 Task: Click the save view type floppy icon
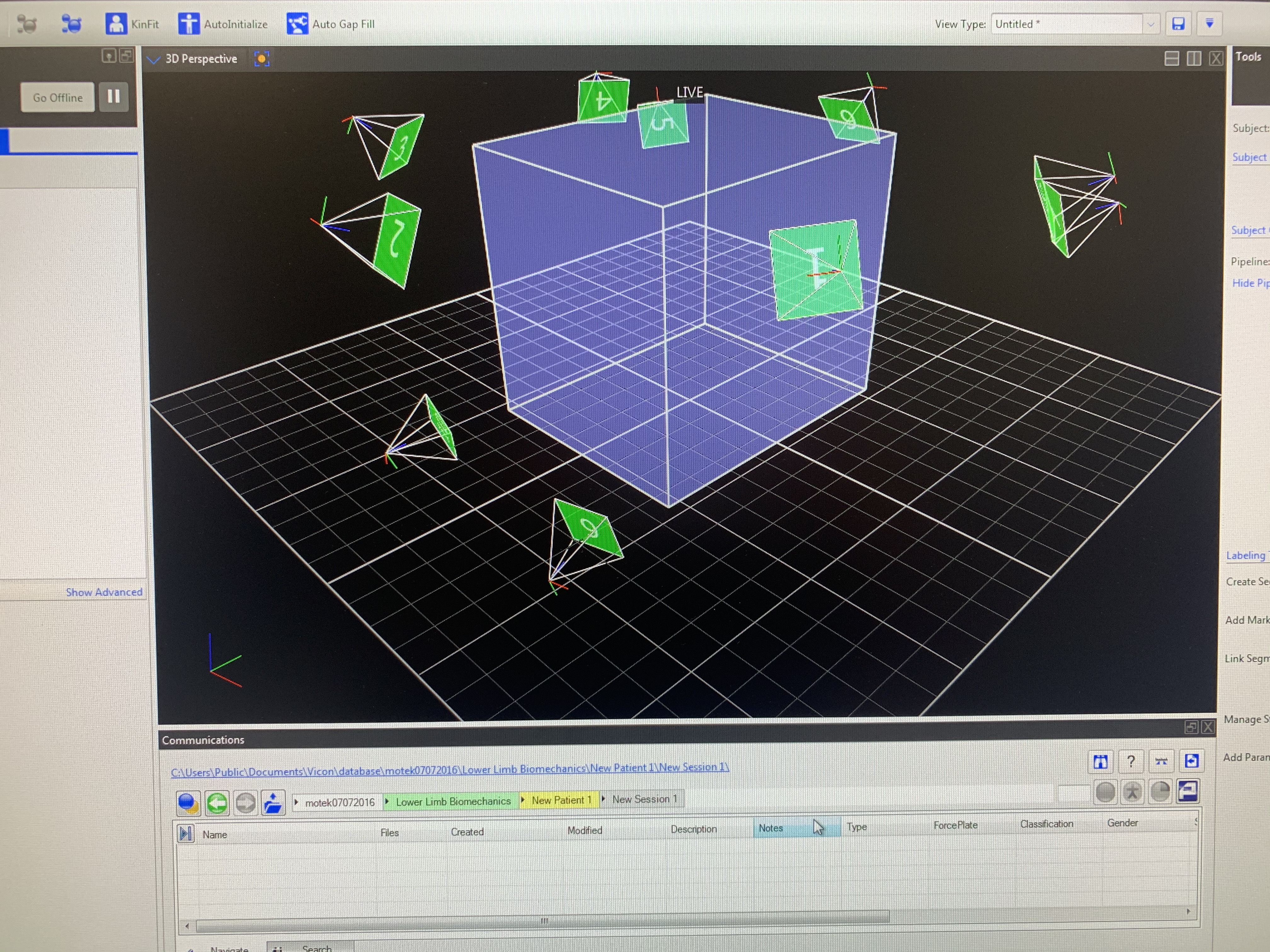click(x=1178, y=24)
